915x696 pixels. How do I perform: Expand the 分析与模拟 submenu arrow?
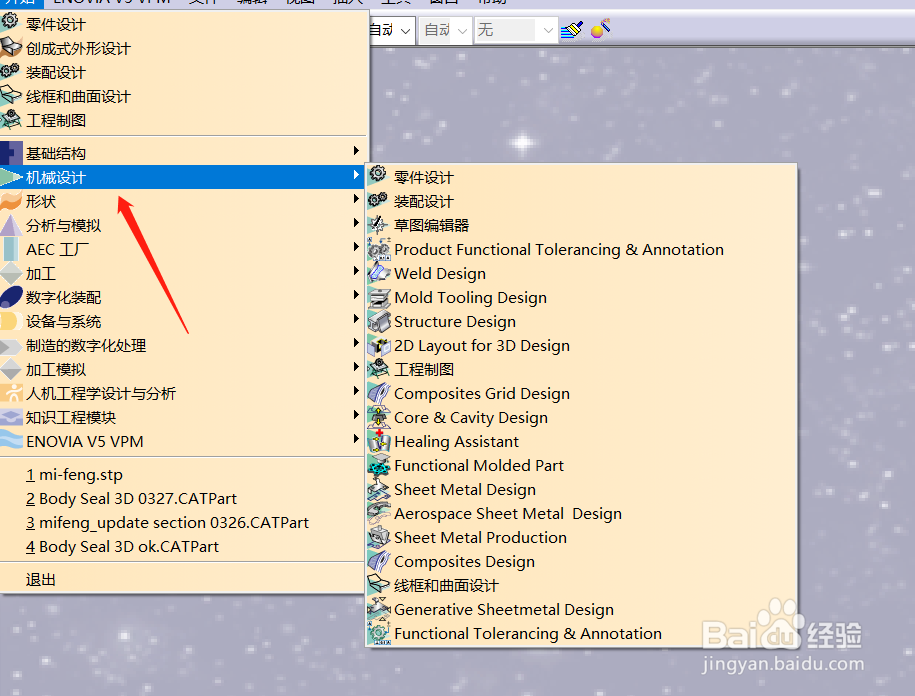[x=356, y=223]
